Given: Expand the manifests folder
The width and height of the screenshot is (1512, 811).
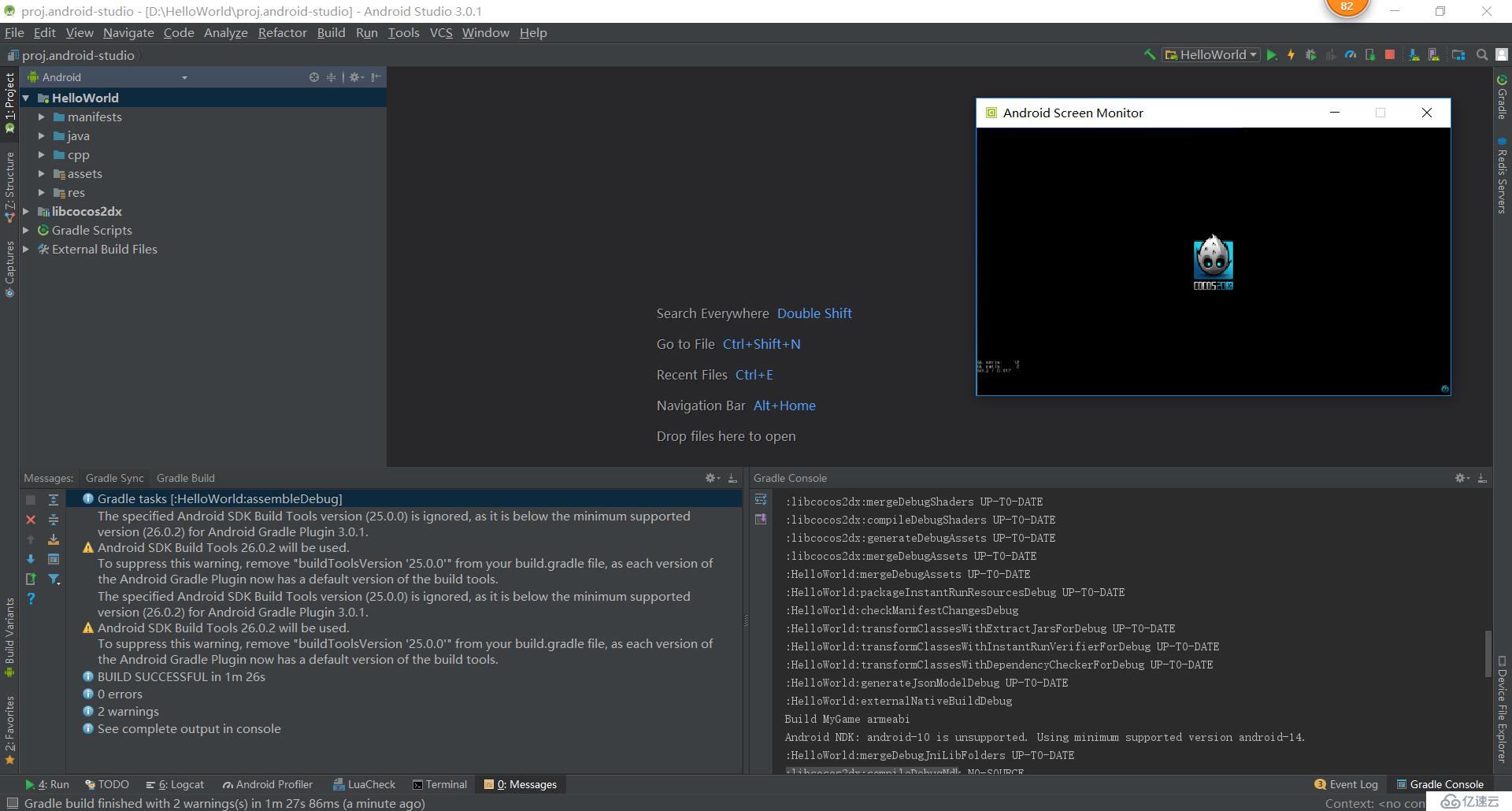Looking at the screenshot, I should (42, 117).
